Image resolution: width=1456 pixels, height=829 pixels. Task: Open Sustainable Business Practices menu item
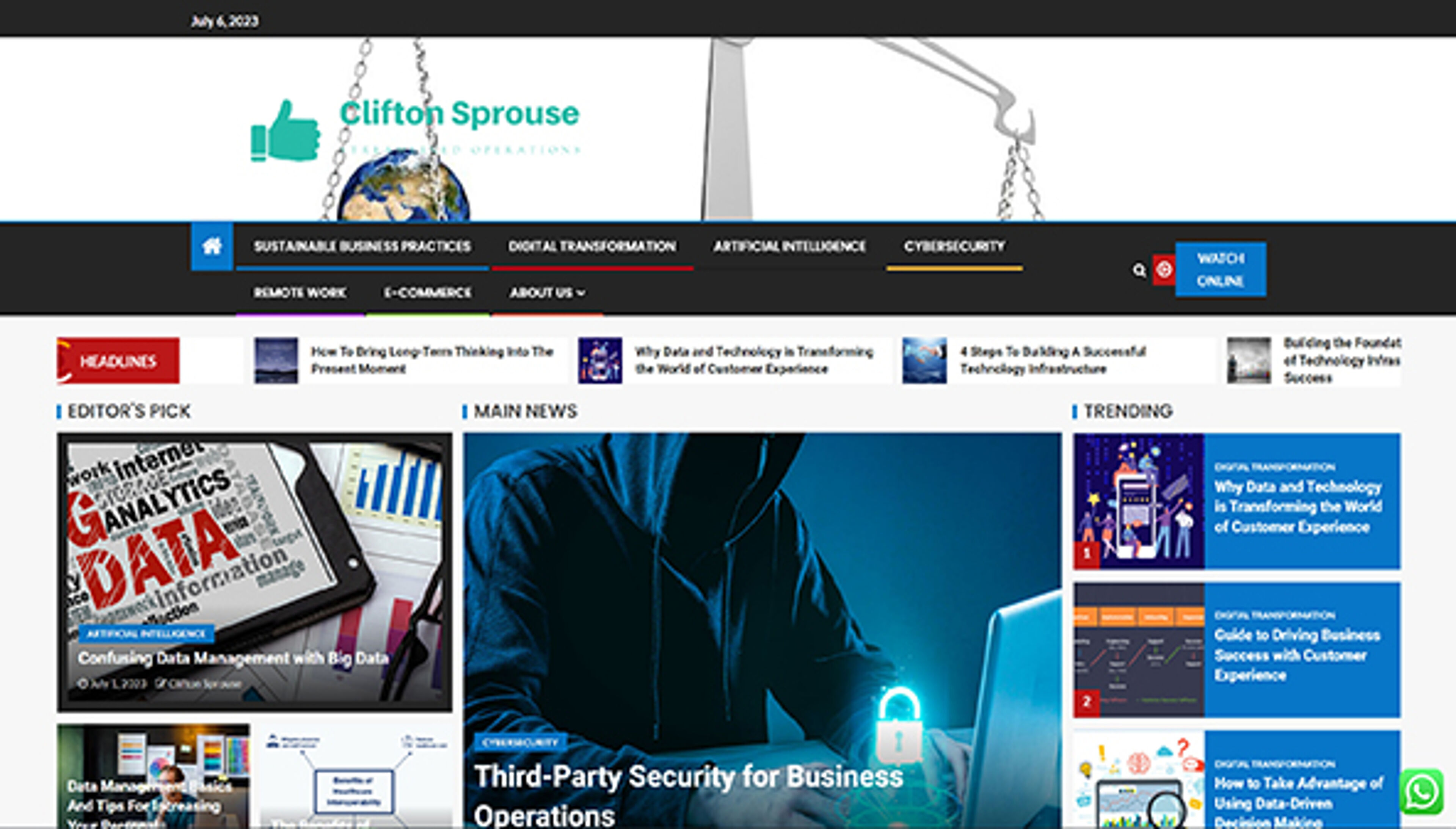[x=362, y=247]
